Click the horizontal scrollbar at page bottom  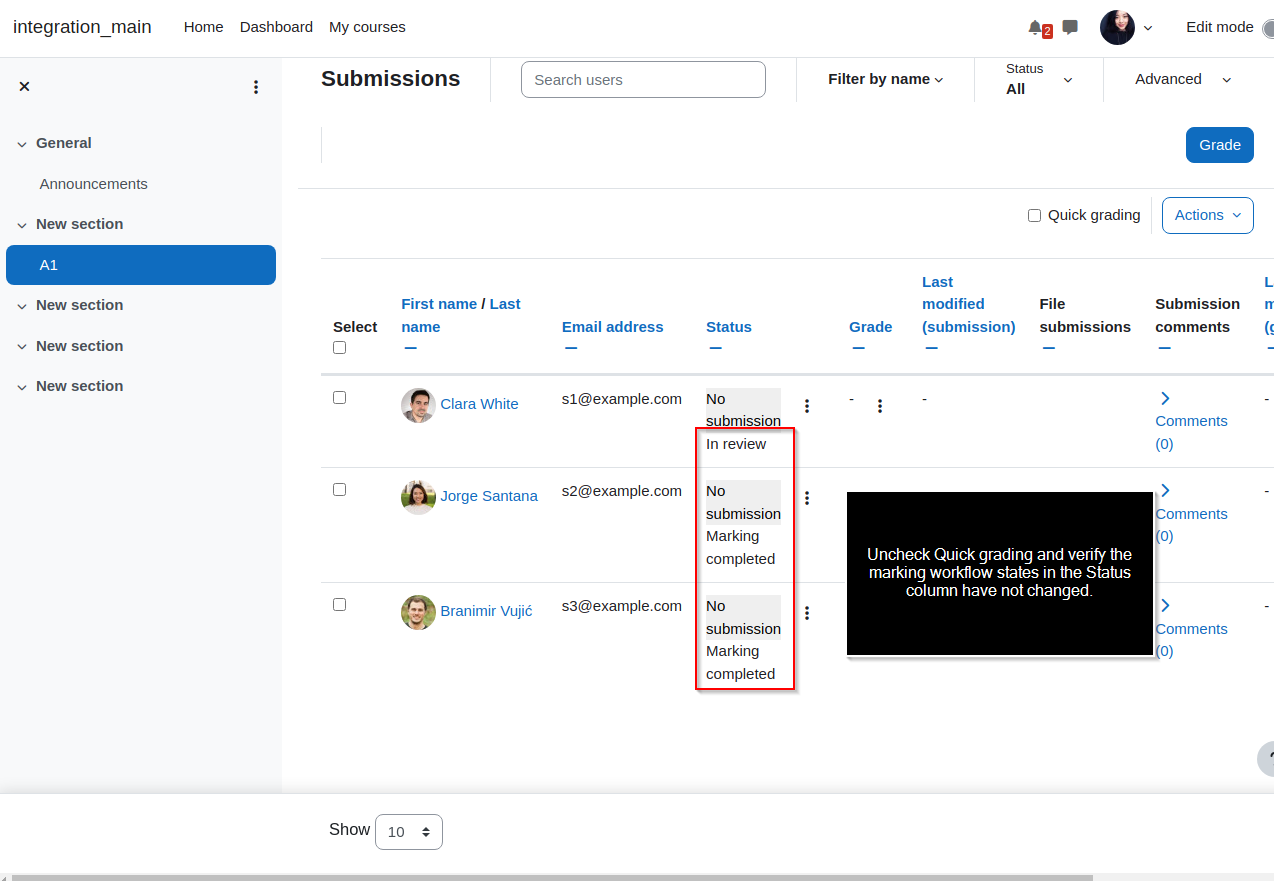tap(552, 877)
